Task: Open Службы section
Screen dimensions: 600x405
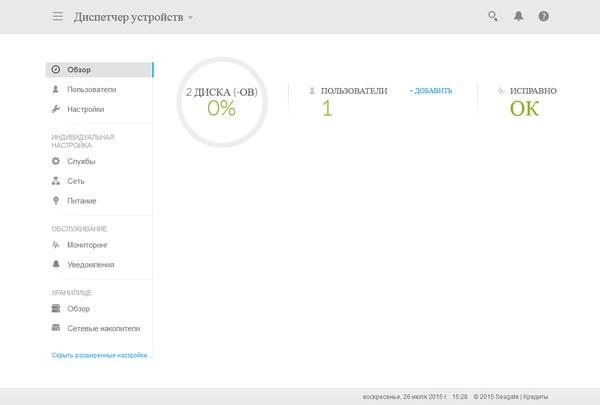Action: click(x=81, y=161)
